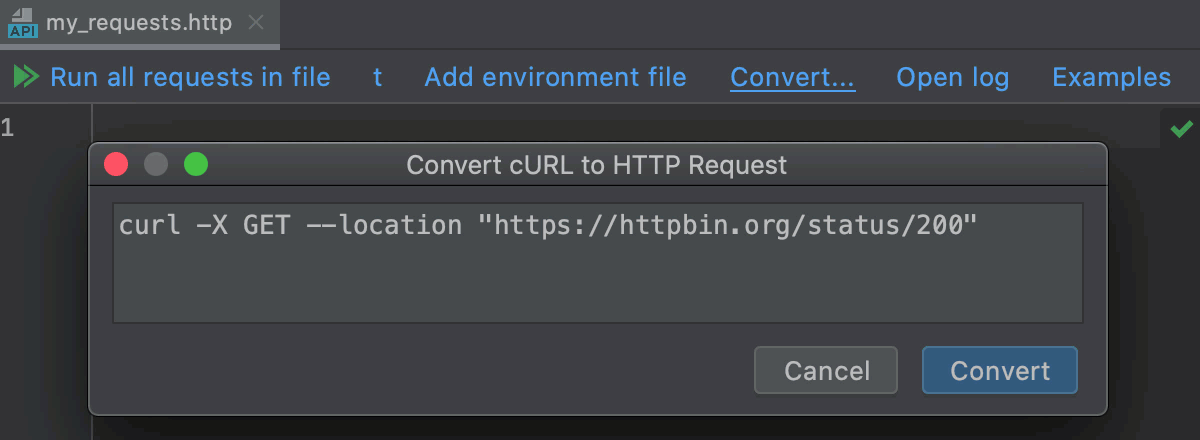
Task: Click the gray minimize dialog button
Action: pos(156,164)
